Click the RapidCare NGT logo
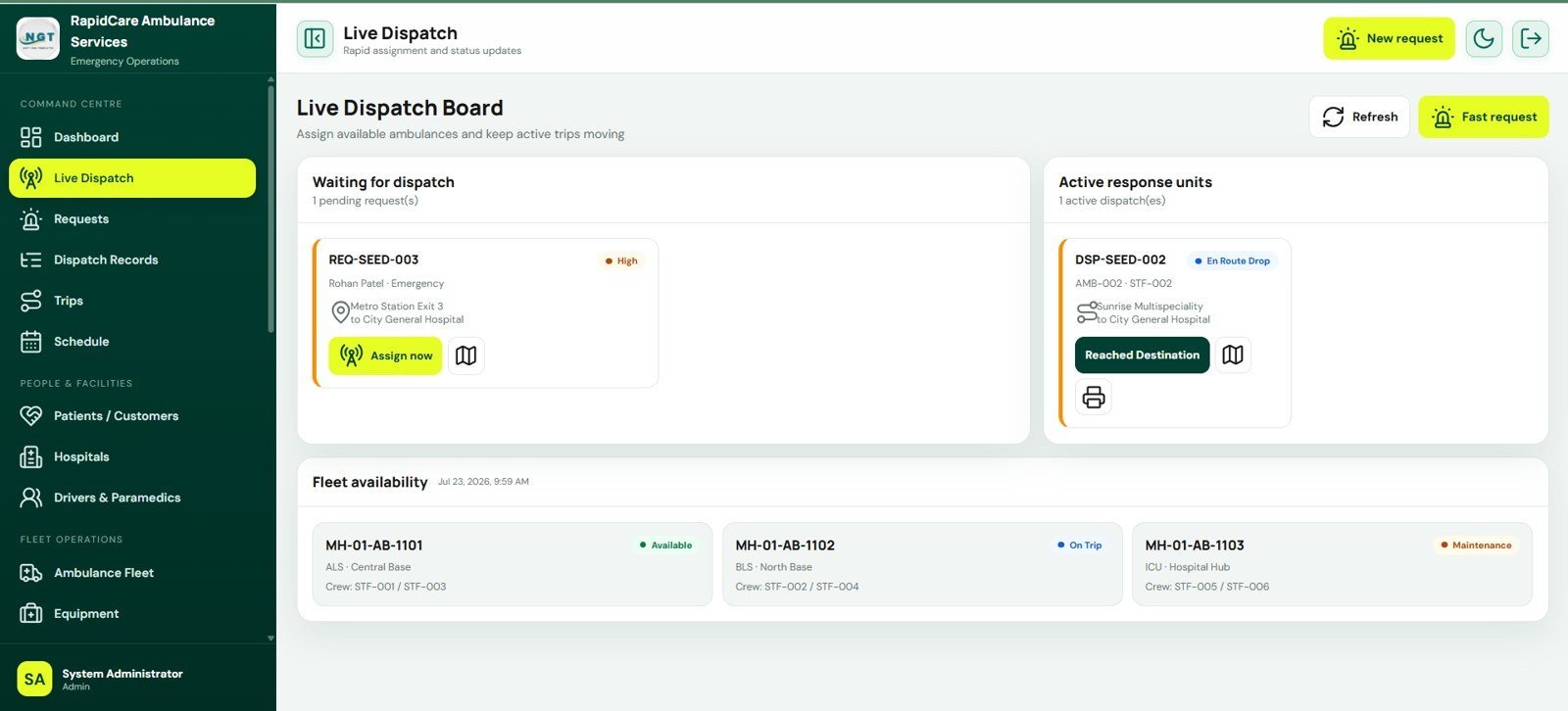The image size is (1568, 711). pos(38,38)
